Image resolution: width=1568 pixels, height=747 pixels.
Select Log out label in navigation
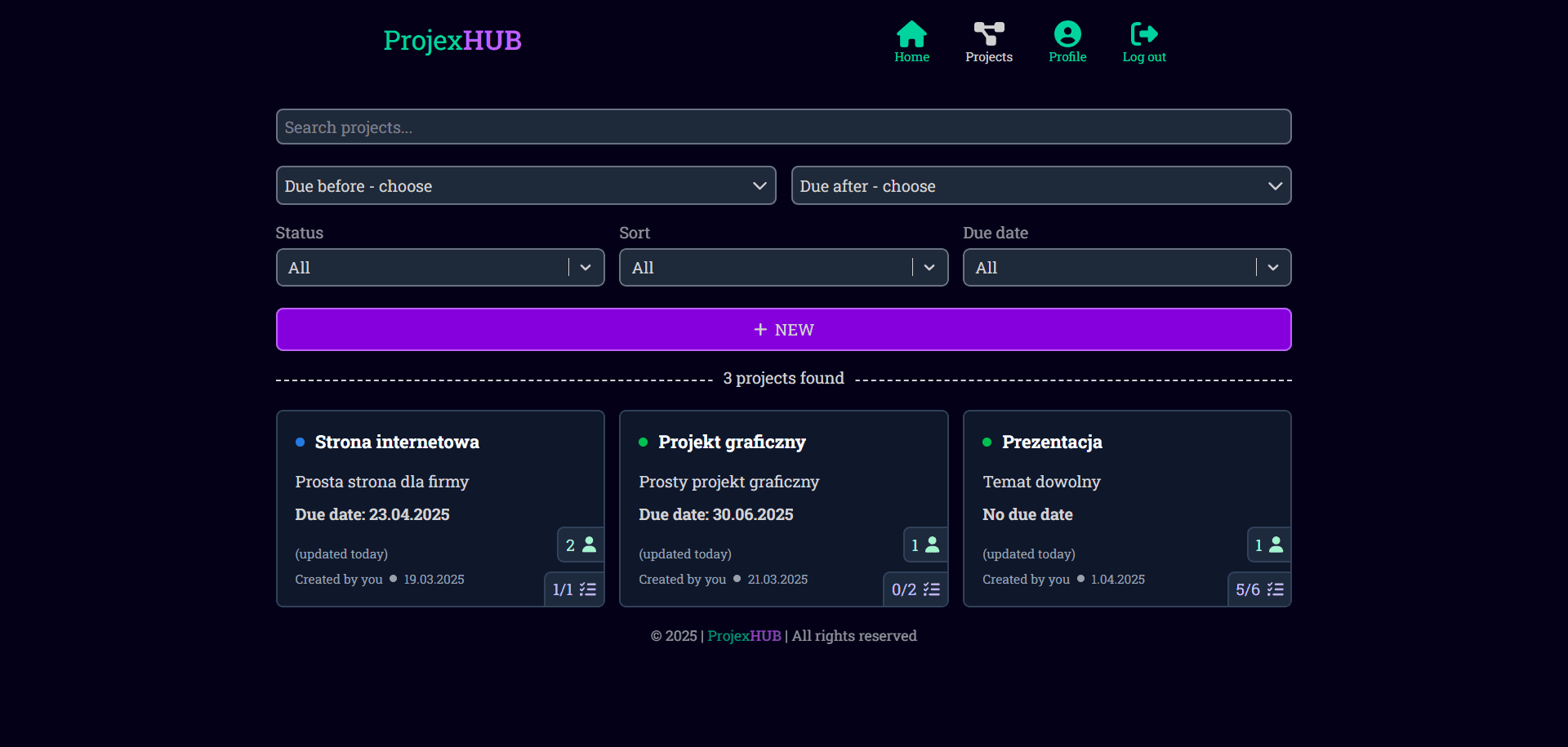click(x=1144, y=57)
